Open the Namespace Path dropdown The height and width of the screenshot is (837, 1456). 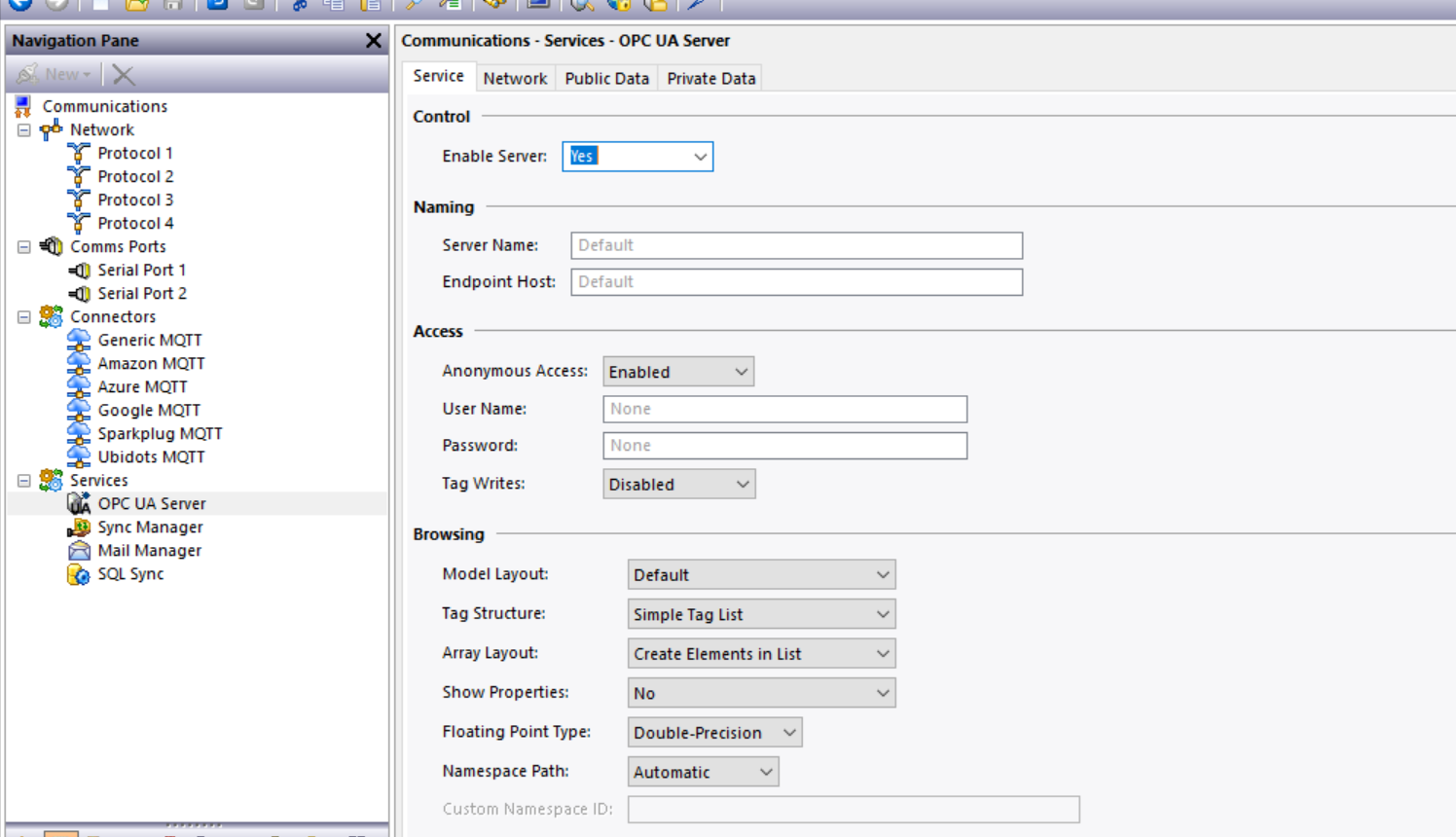click(x=703, y=772)
